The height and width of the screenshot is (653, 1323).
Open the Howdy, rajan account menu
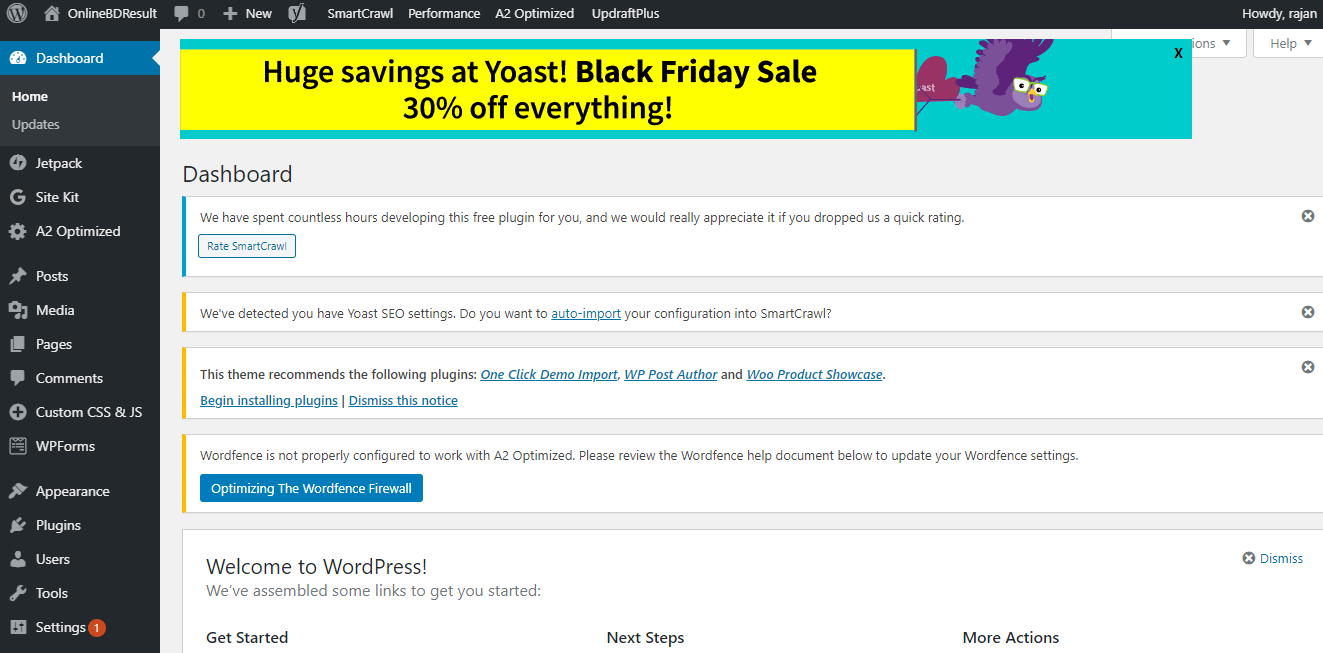[1278, 14]
